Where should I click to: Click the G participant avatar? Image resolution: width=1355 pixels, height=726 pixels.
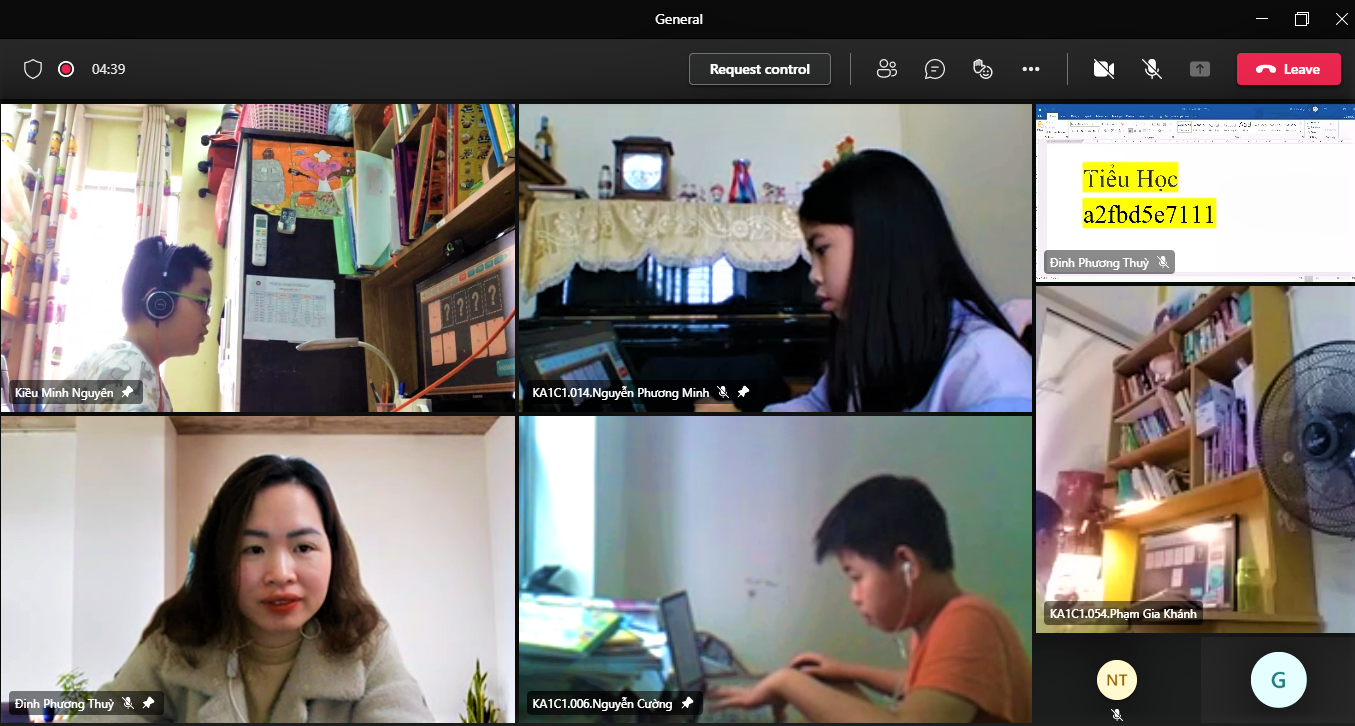(x=1278, y=680)
